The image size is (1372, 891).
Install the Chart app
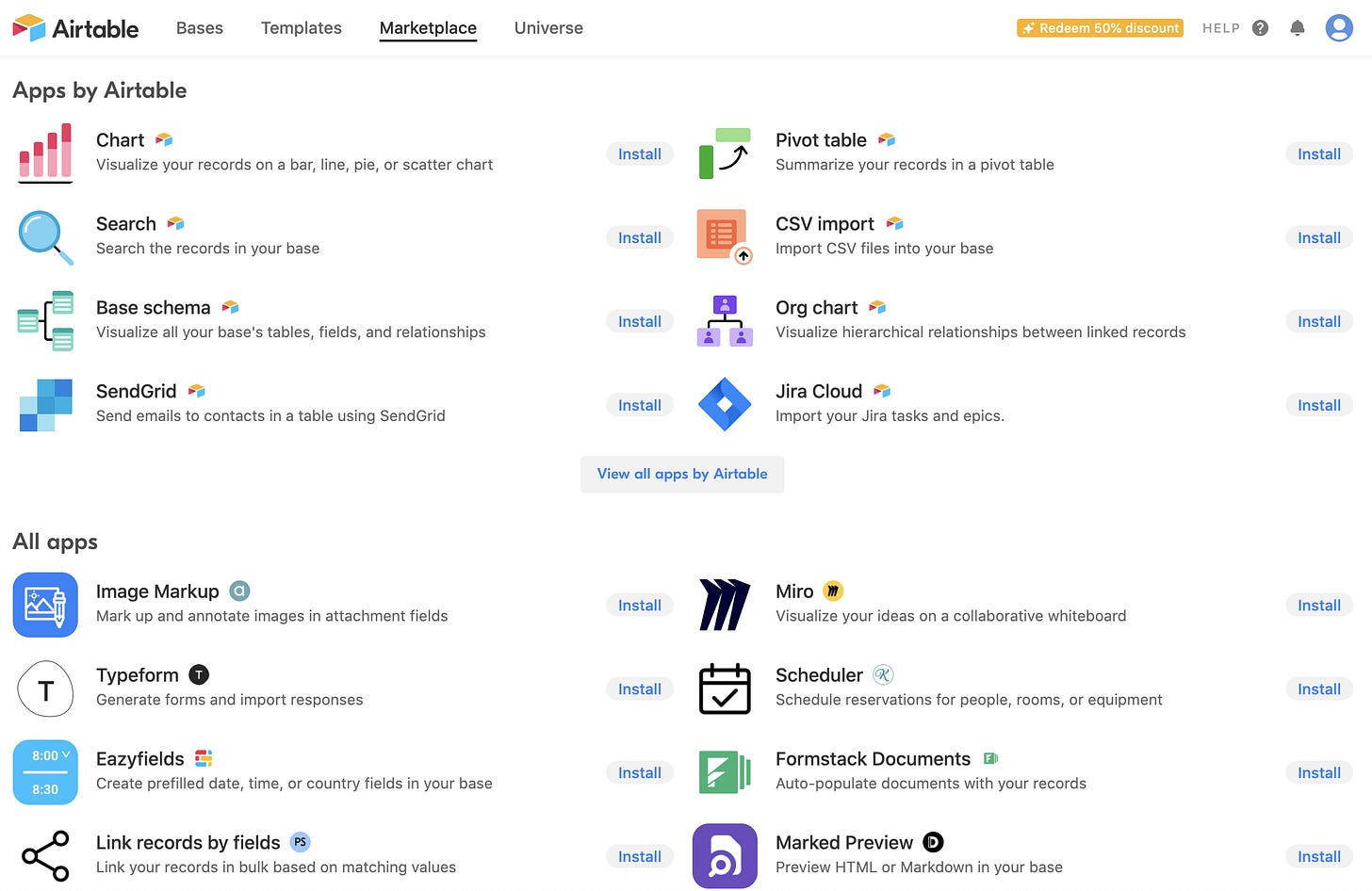point(640,154)
